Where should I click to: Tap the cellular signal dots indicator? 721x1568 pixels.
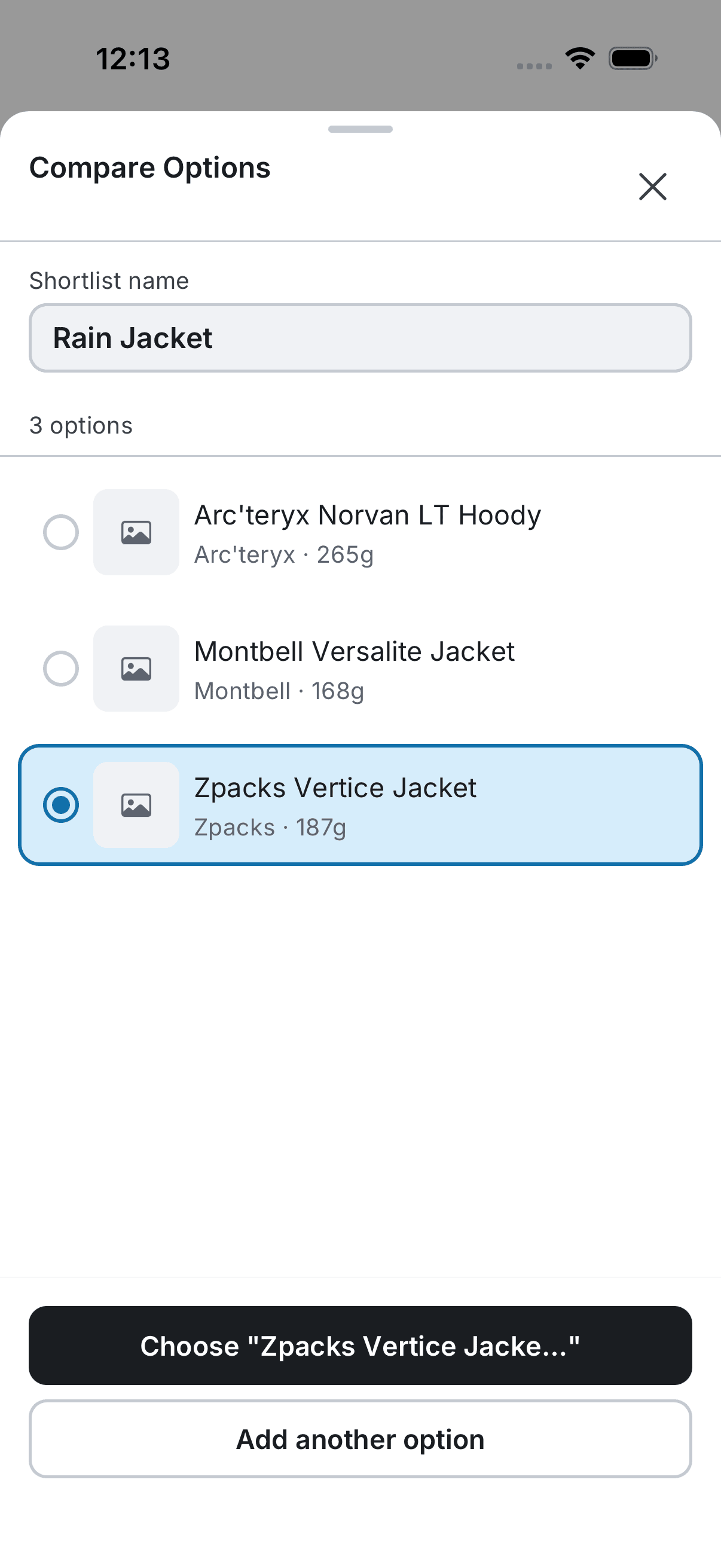pos(534,66)
